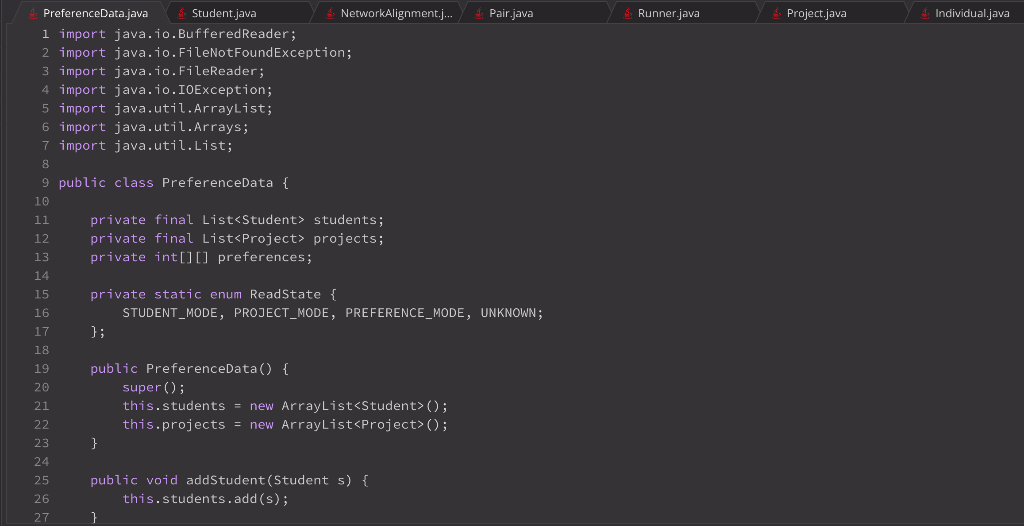Click line number 9 in gutter
The width and height of the screenshot is (1024, 526).
(x=45, y=183)
